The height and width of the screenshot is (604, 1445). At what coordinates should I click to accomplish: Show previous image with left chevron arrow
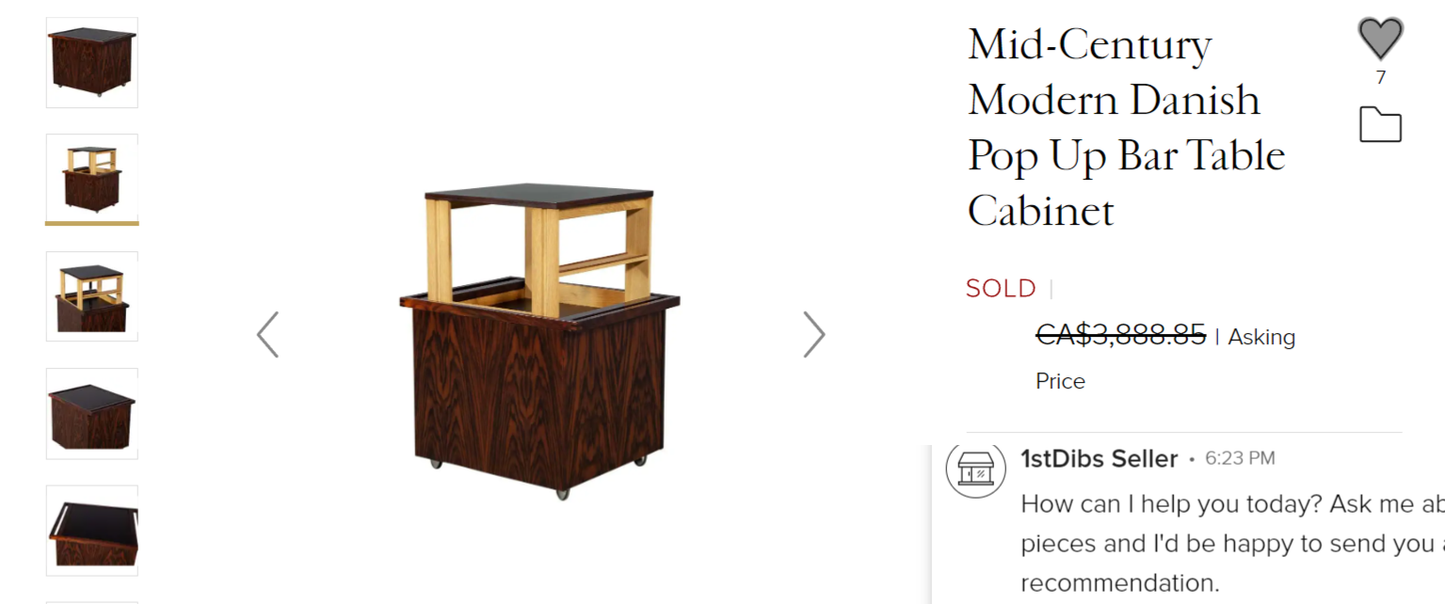[x=267, y=334]
